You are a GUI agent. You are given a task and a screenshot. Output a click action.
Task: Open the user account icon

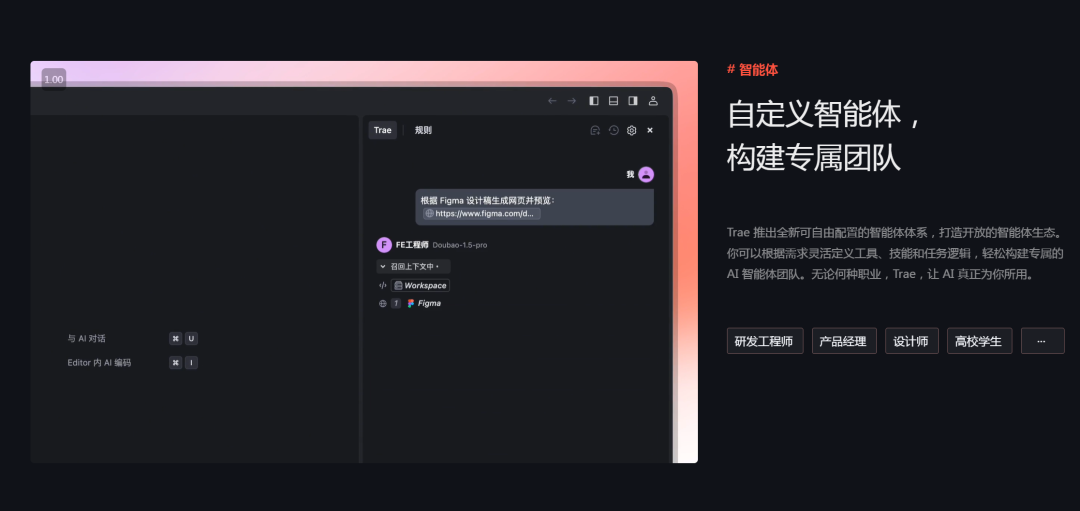(x=653, y=101)
